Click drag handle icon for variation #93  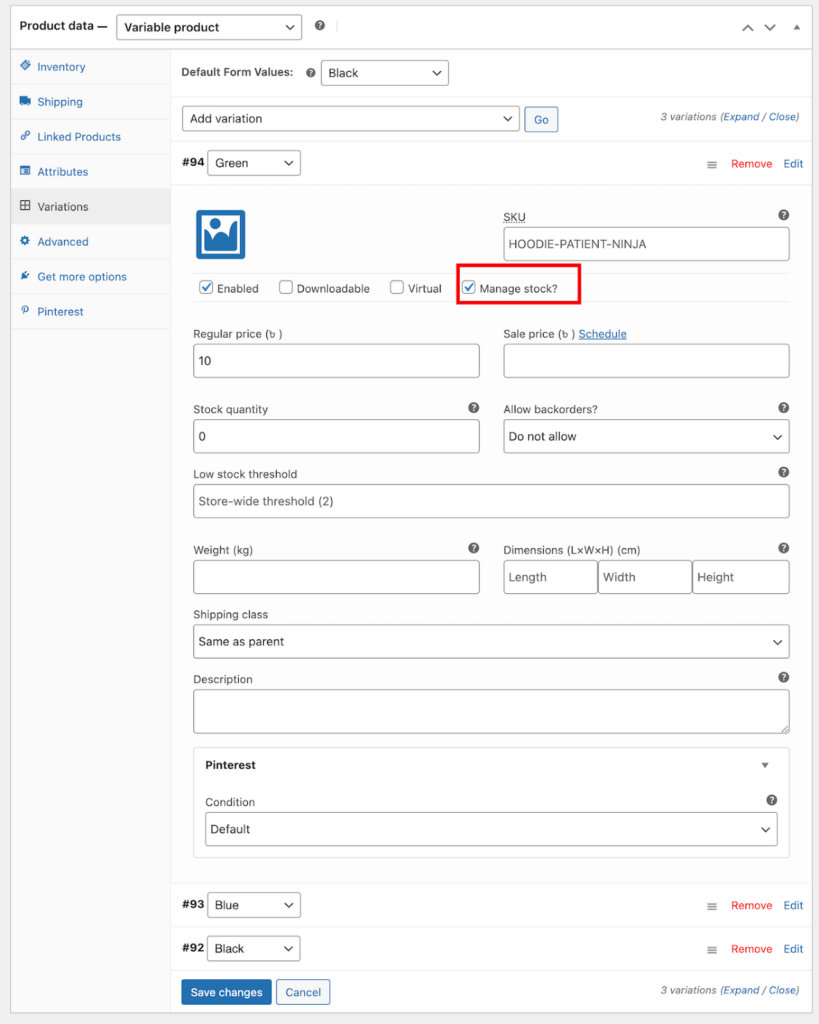pos(712,906)
